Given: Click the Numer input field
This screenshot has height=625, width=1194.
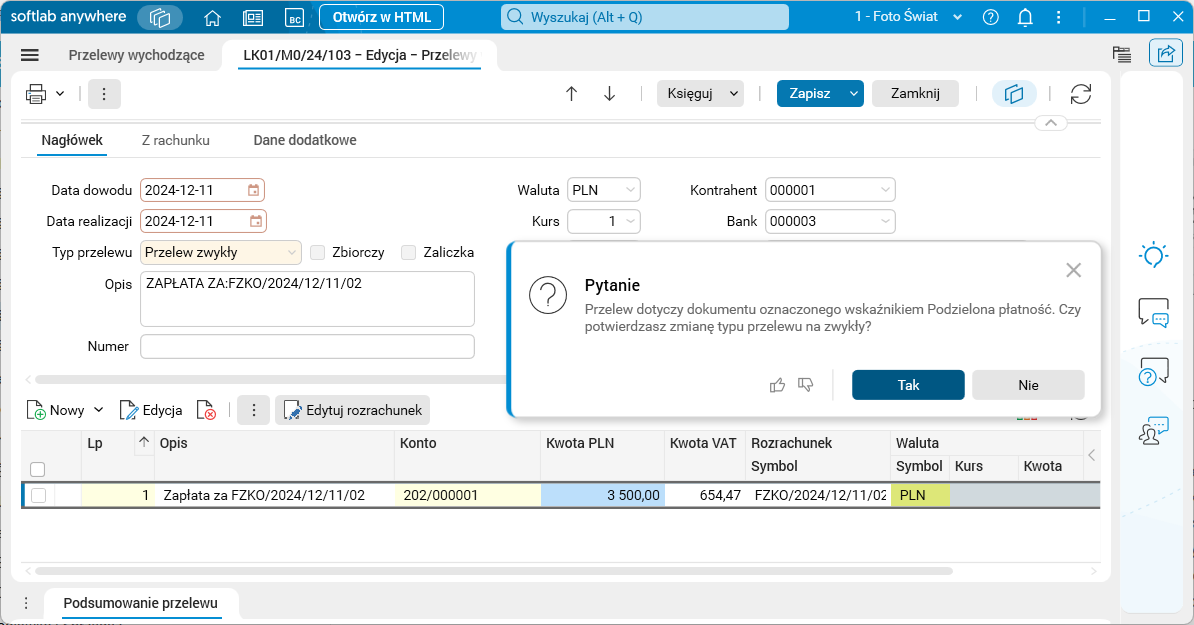Looking at the screenshot, I should (308, 346).
